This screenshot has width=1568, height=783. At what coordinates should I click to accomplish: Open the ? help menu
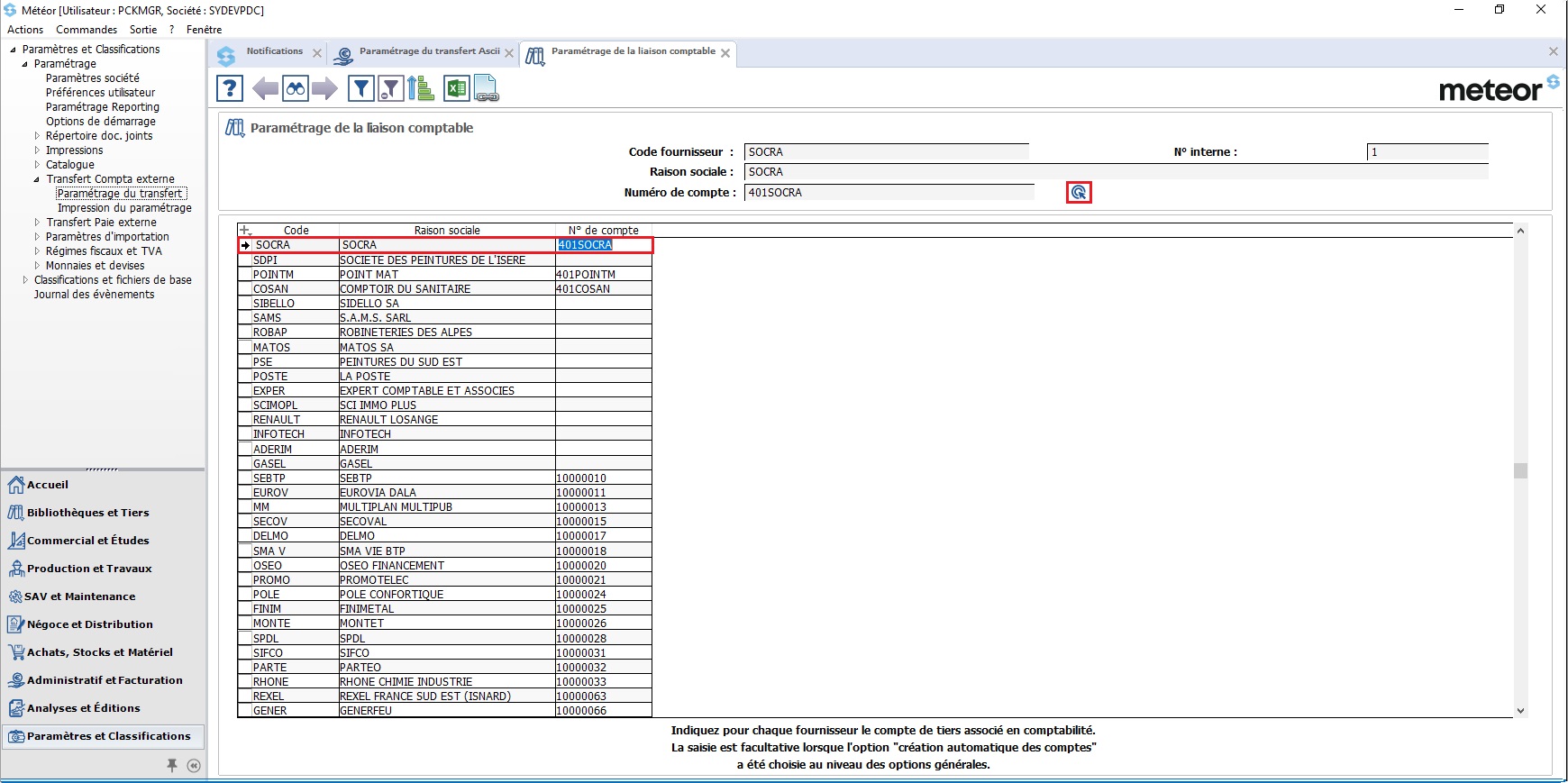[172, 30]
